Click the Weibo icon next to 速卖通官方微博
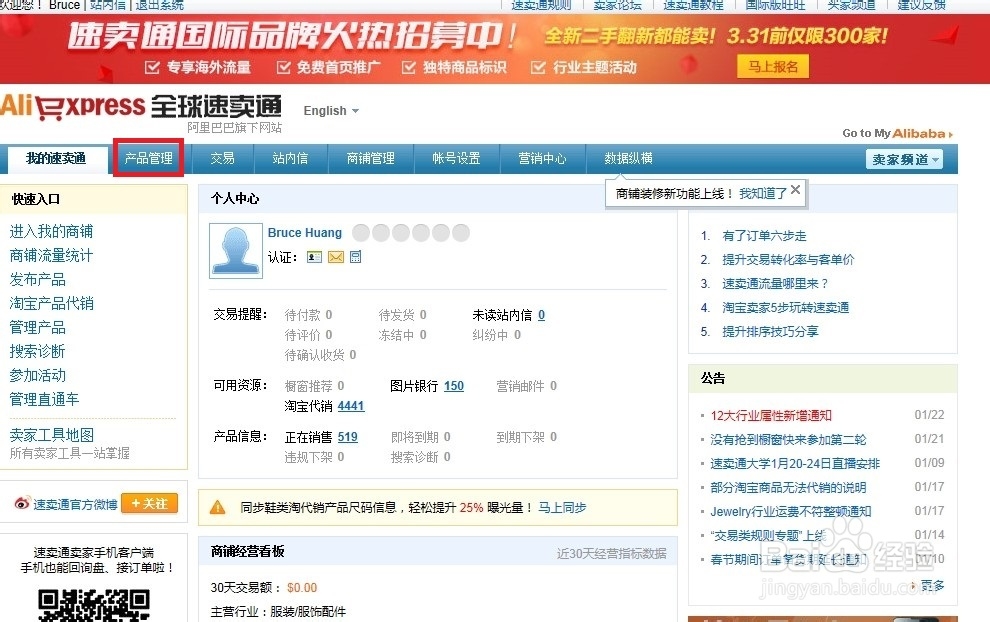Viewport: 990px width, 622px height. [22, 503]
